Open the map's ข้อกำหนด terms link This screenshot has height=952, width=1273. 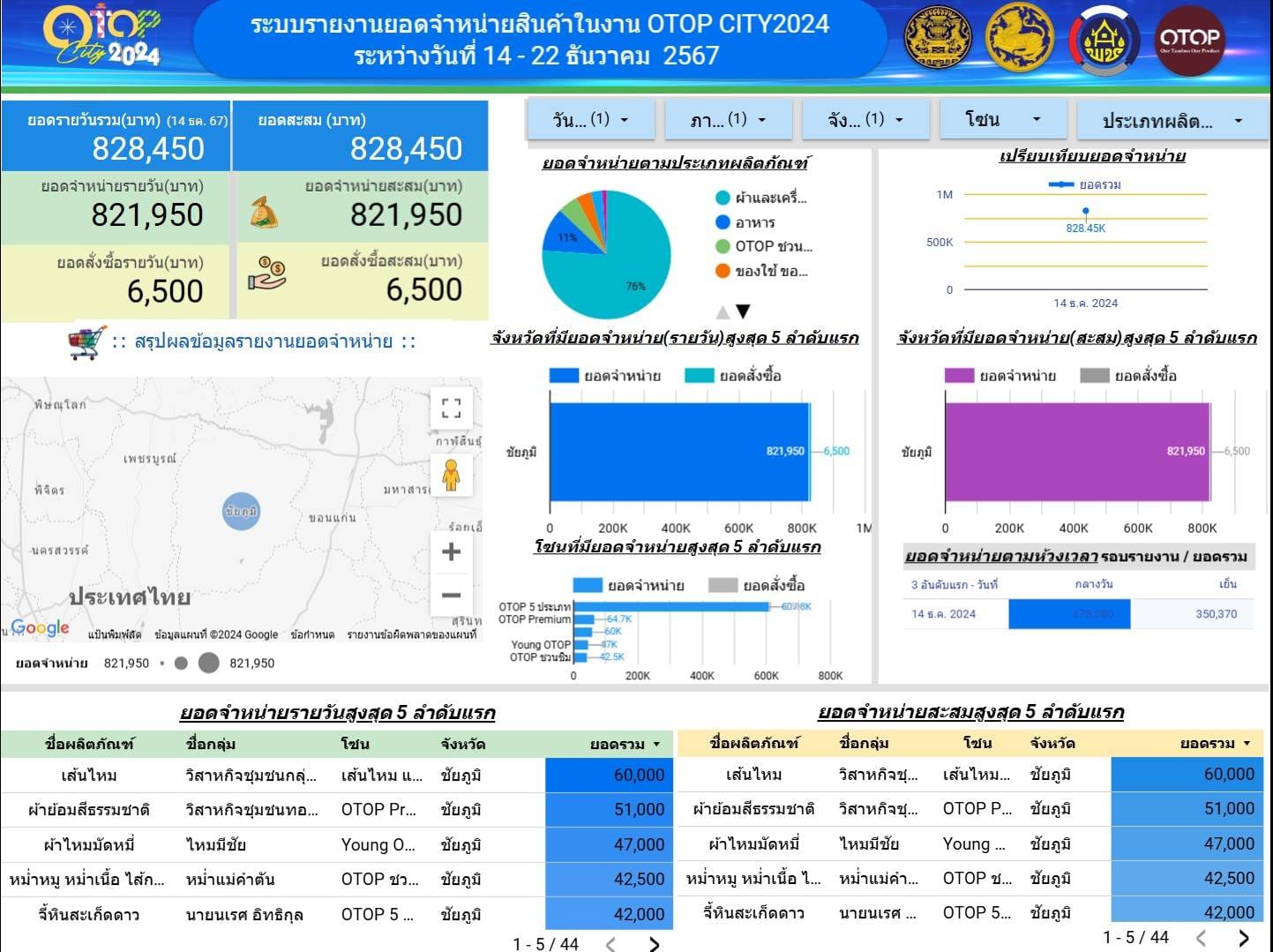point(312,634)
